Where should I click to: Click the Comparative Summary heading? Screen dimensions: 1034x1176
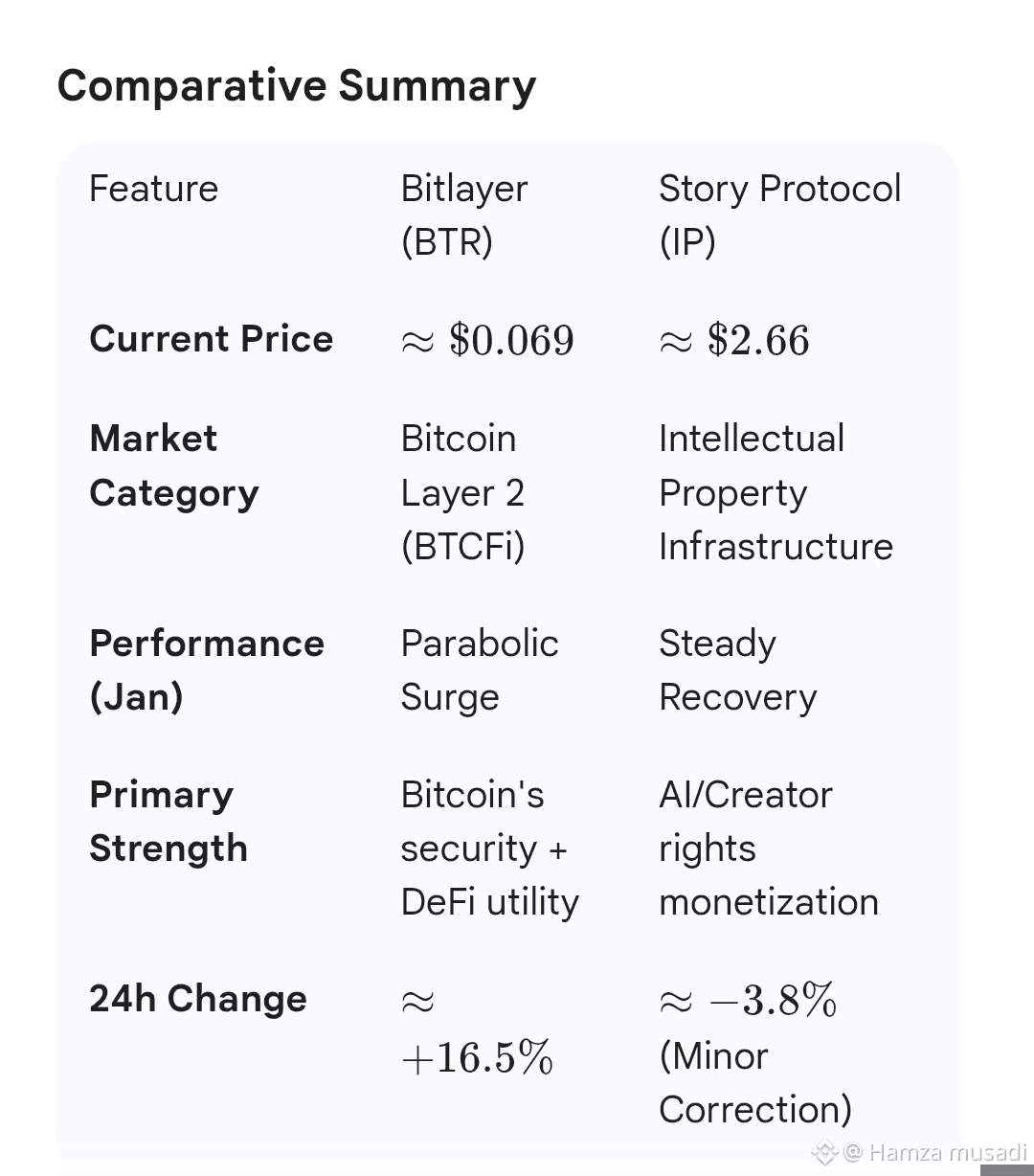tap(297, 86)
